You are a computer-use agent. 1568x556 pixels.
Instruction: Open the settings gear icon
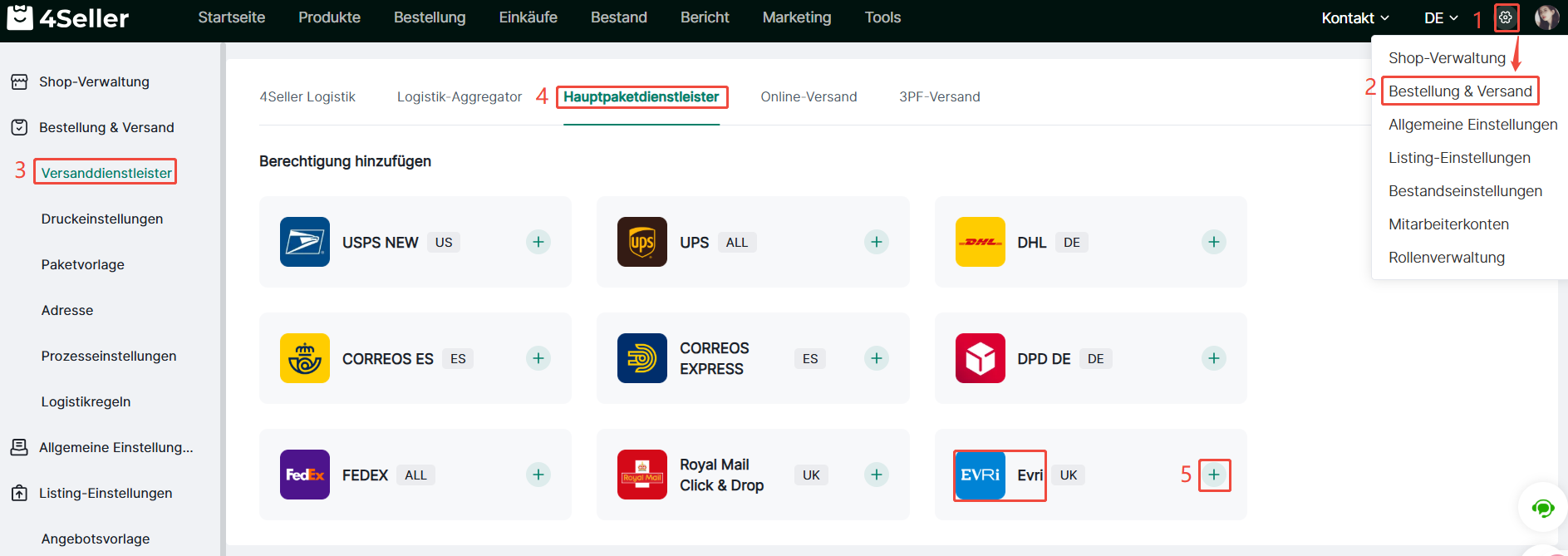1506,17
